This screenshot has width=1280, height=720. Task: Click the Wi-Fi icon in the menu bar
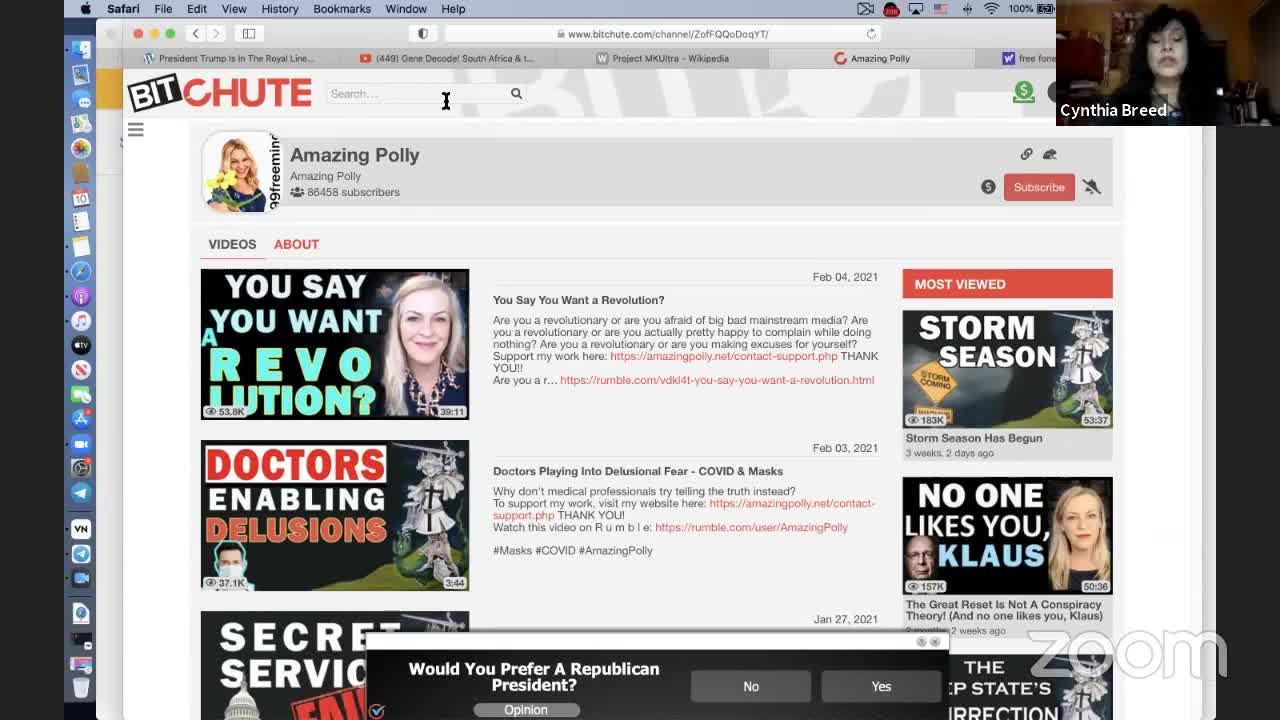click(991, 9)
